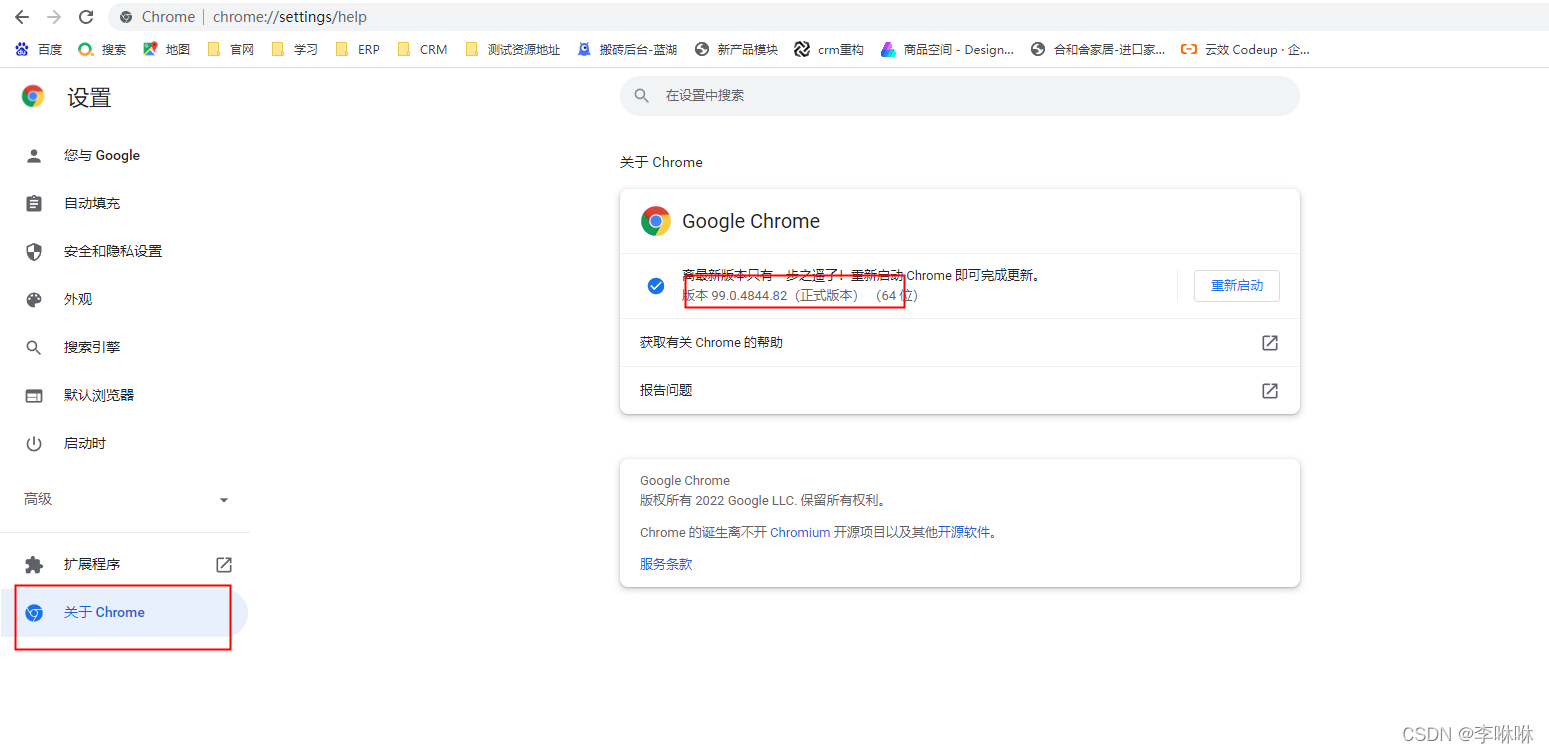Image resolution: width=1549 pixels, height=753 pixels.
Task: Open the 报告问题 row
Action: (x=960, y=391)
